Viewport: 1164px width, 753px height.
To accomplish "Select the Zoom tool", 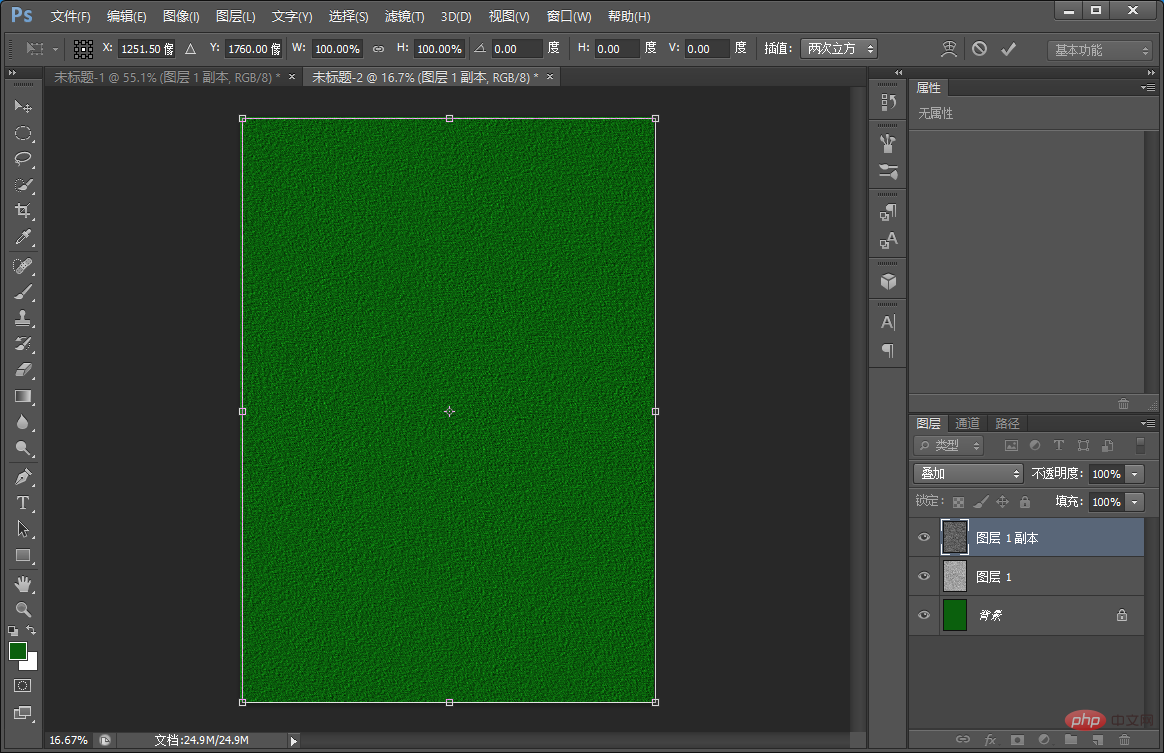I will coord(23,610).
